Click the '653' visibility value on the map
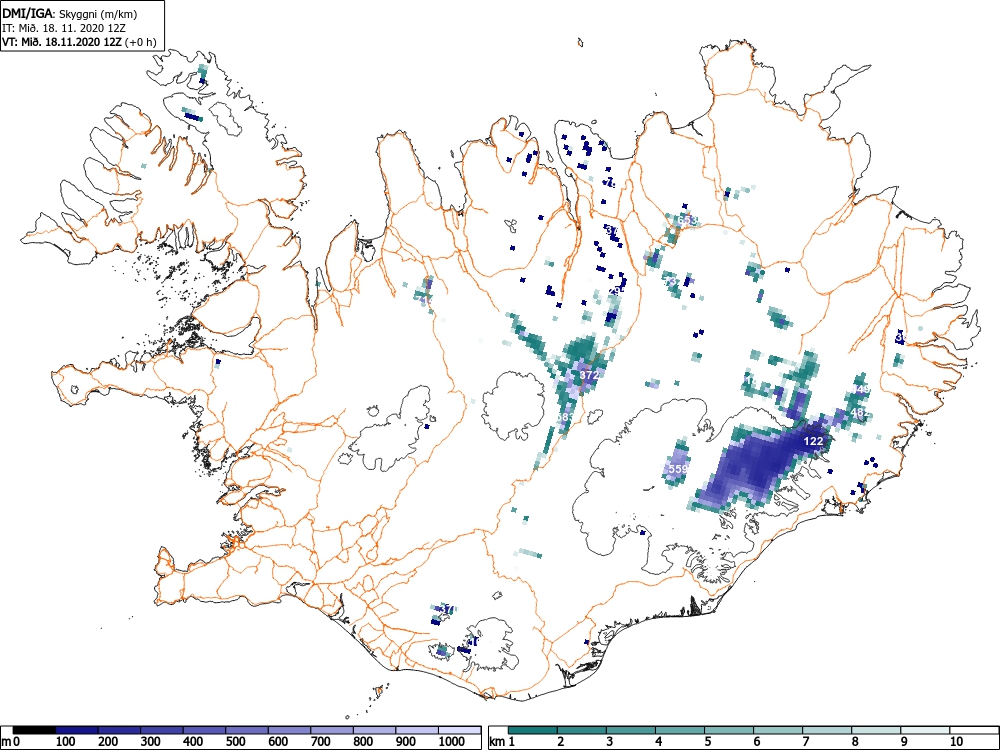 pyautogui.click(x=688, y=221)
